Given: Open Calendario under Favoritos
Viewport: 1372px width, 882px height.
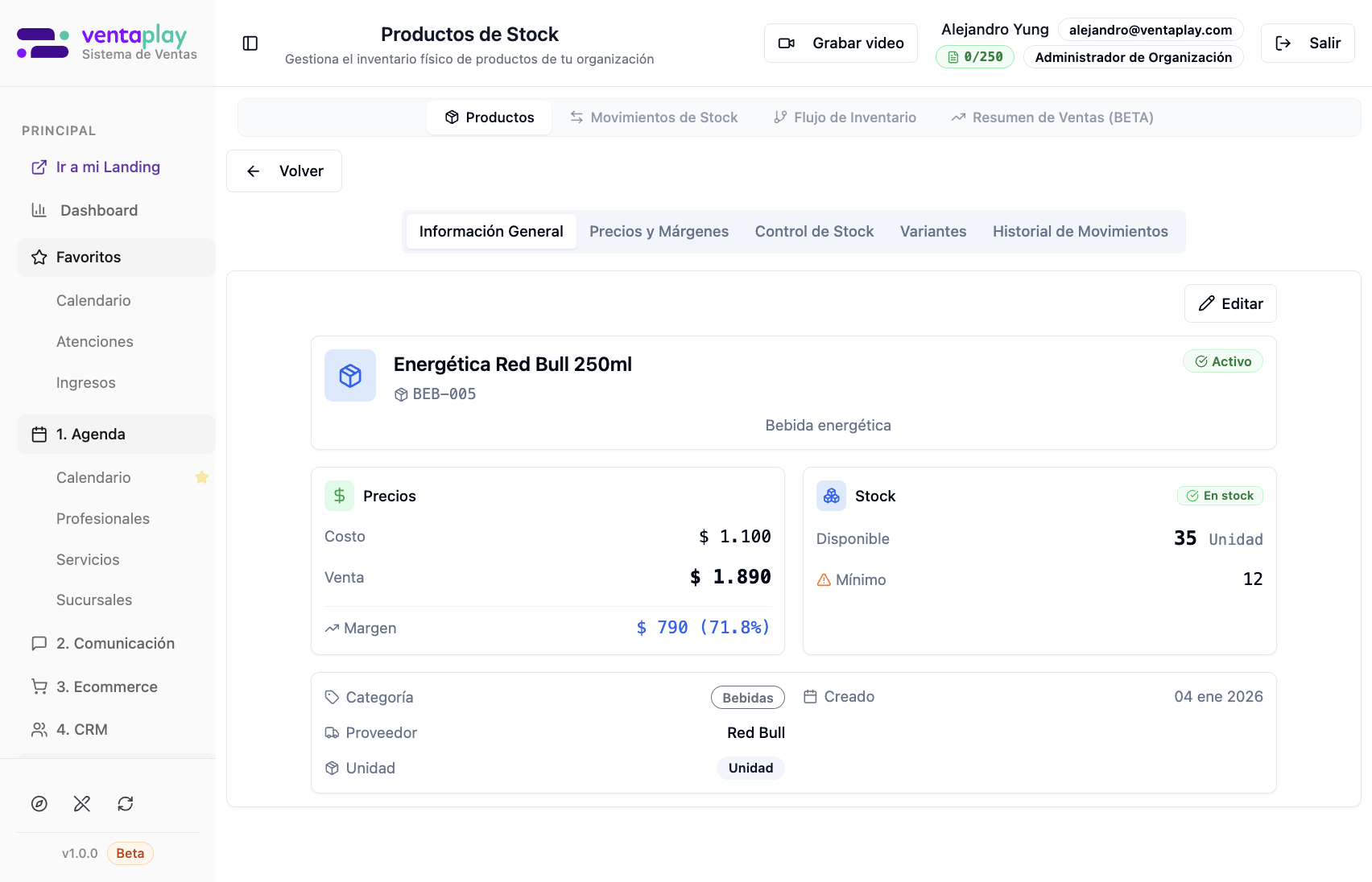Looking at the screenshot, I should tap(93, 301).
